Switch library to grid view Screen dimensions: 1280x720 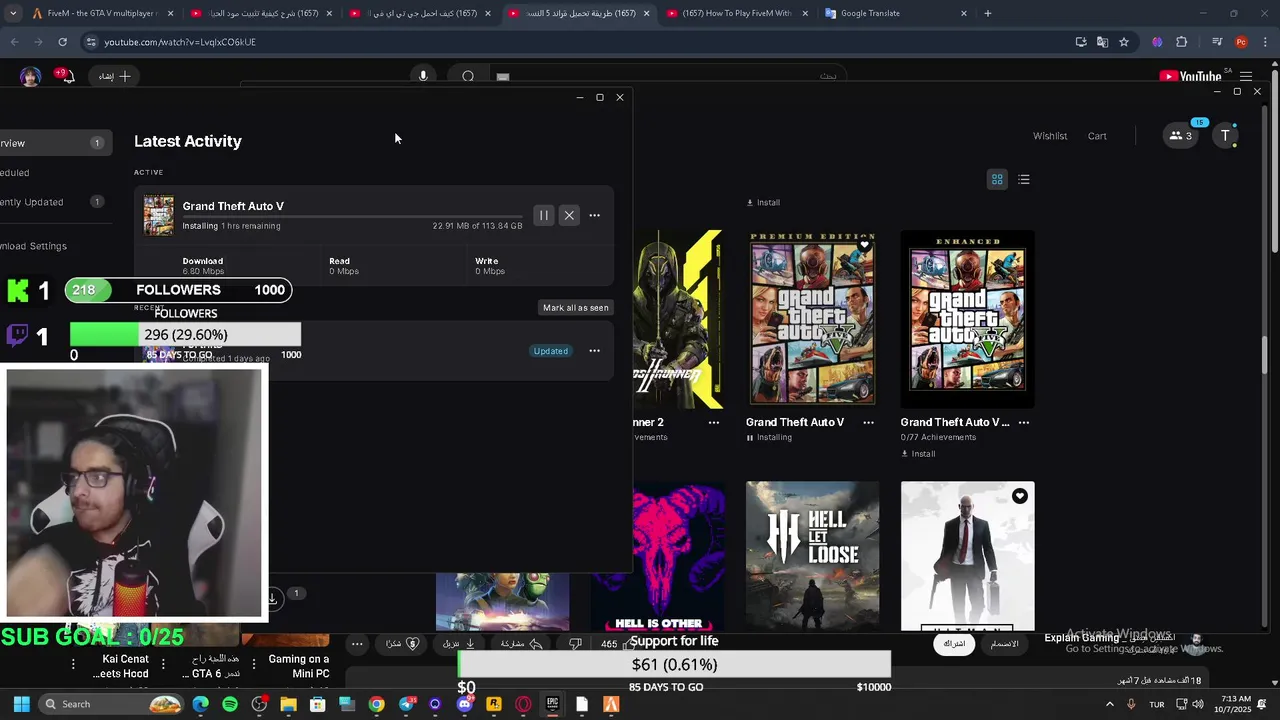(997, 179)
